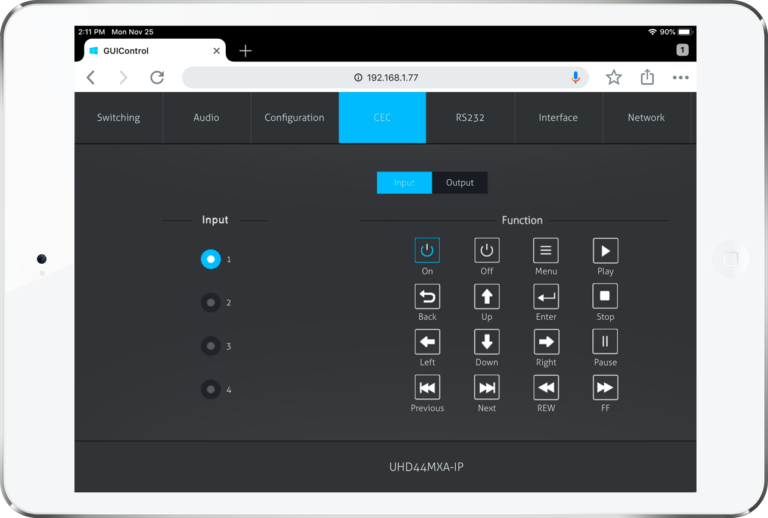768x518 pixels.
Task: Click the Enter function icon
Action: pyautogui.click(x=546, y=296)
